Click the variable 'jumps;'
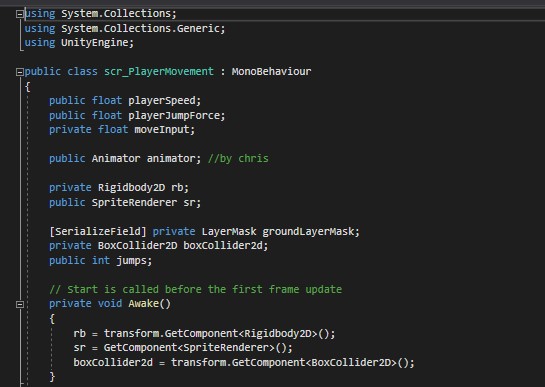This screenshot has width=545, height=387. (134, 260)
